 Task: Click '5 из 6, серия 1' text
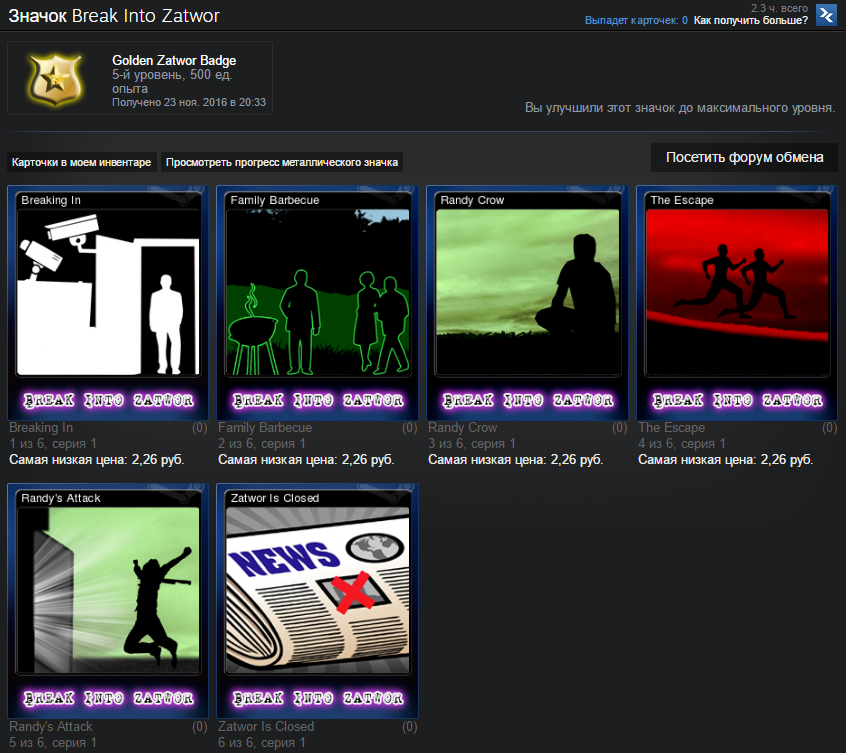[x=53, y=743]
